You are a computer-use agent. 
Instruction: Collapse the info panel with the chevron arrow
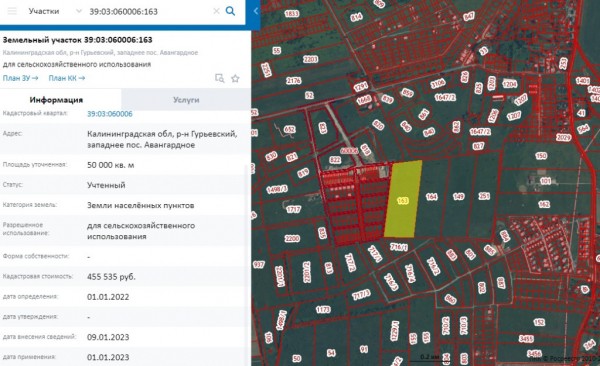256,11
